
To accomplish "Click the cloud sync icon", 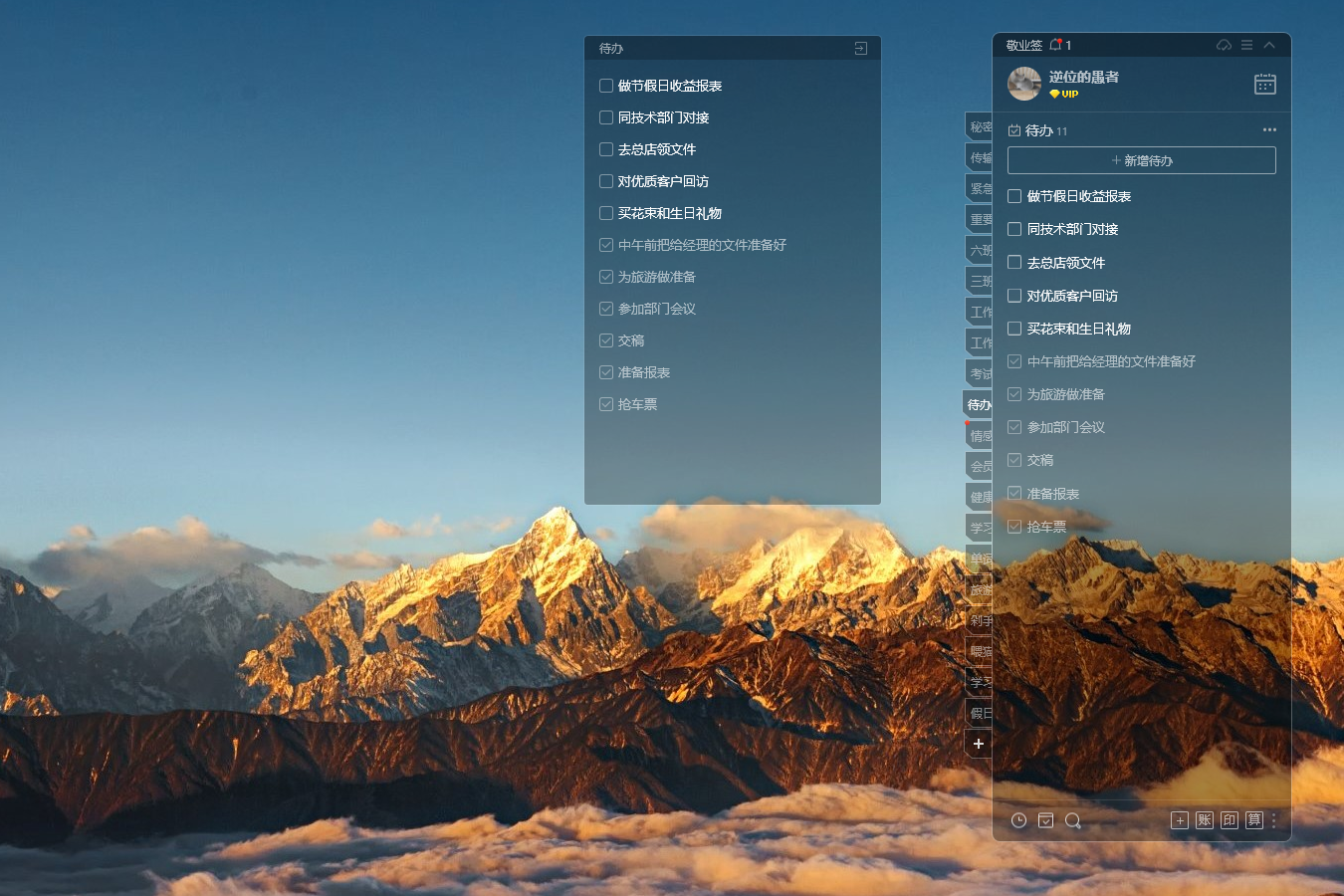I will click(1225, 45).
